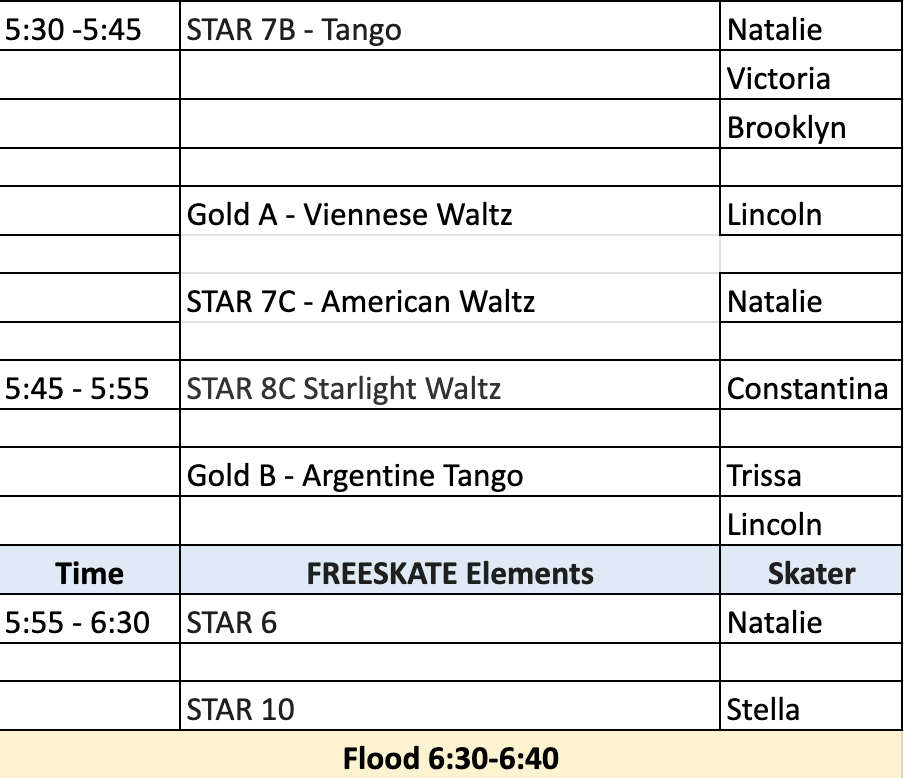The image size is (904, 778).
Task: Click the Gold A - Viennese Waltz cell
Action: [x=450, y=211]
